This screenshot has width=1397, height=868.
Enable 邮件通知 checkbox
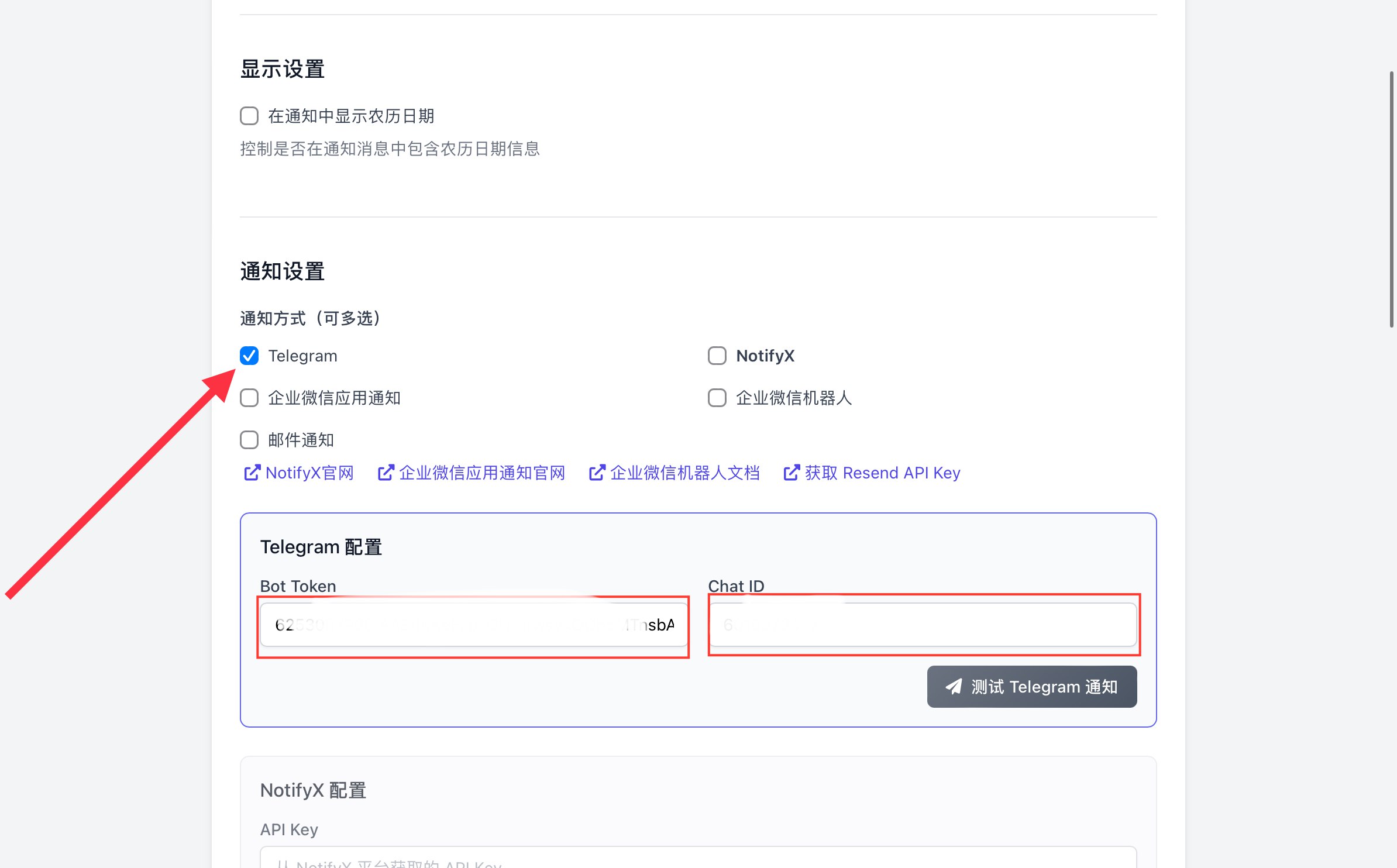click(249, 440)
